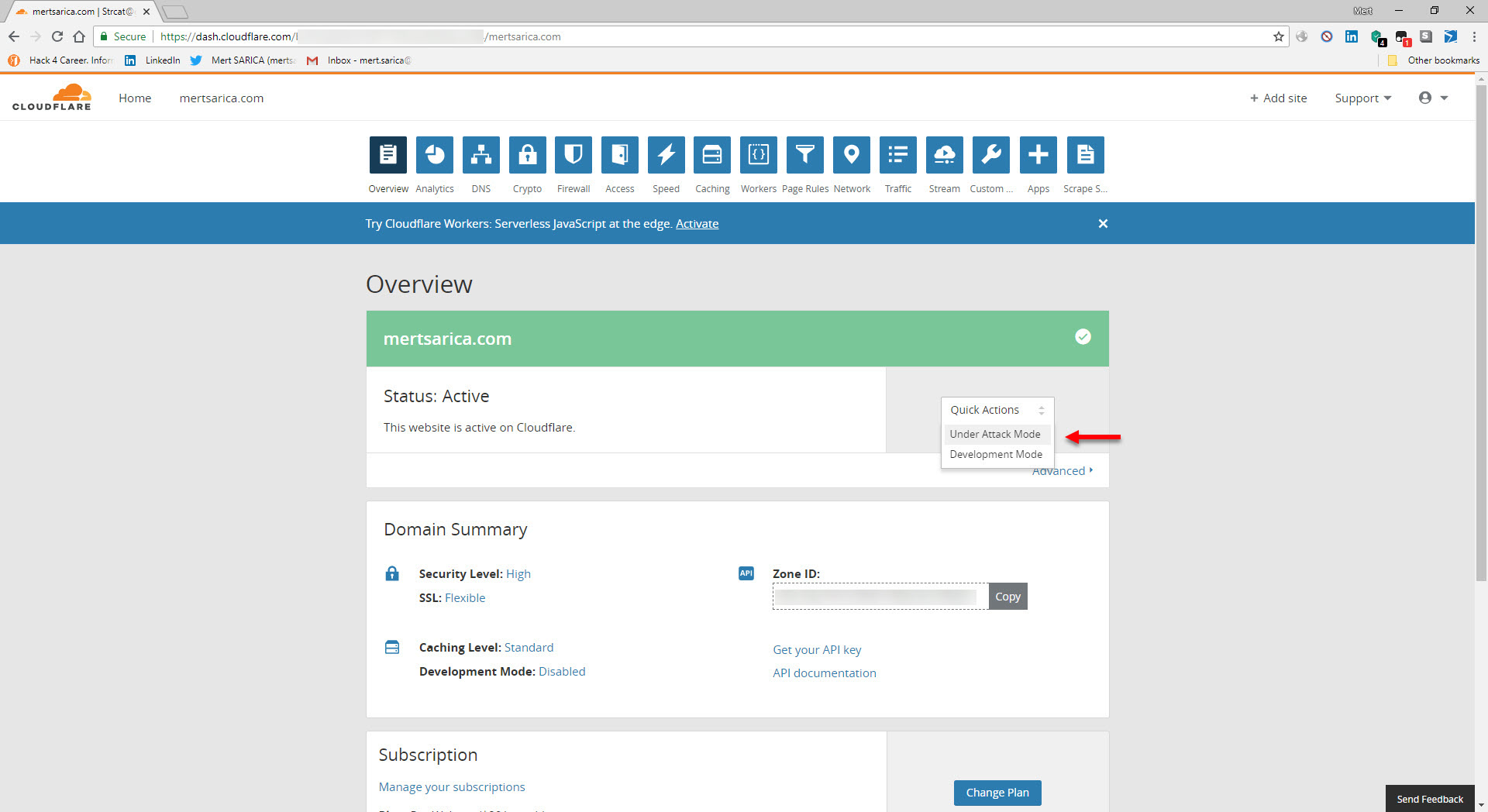Open the Scrape Shield document icon
Screen dimensions: 1488x812
pyautogui.click(x=1085, y=155)
